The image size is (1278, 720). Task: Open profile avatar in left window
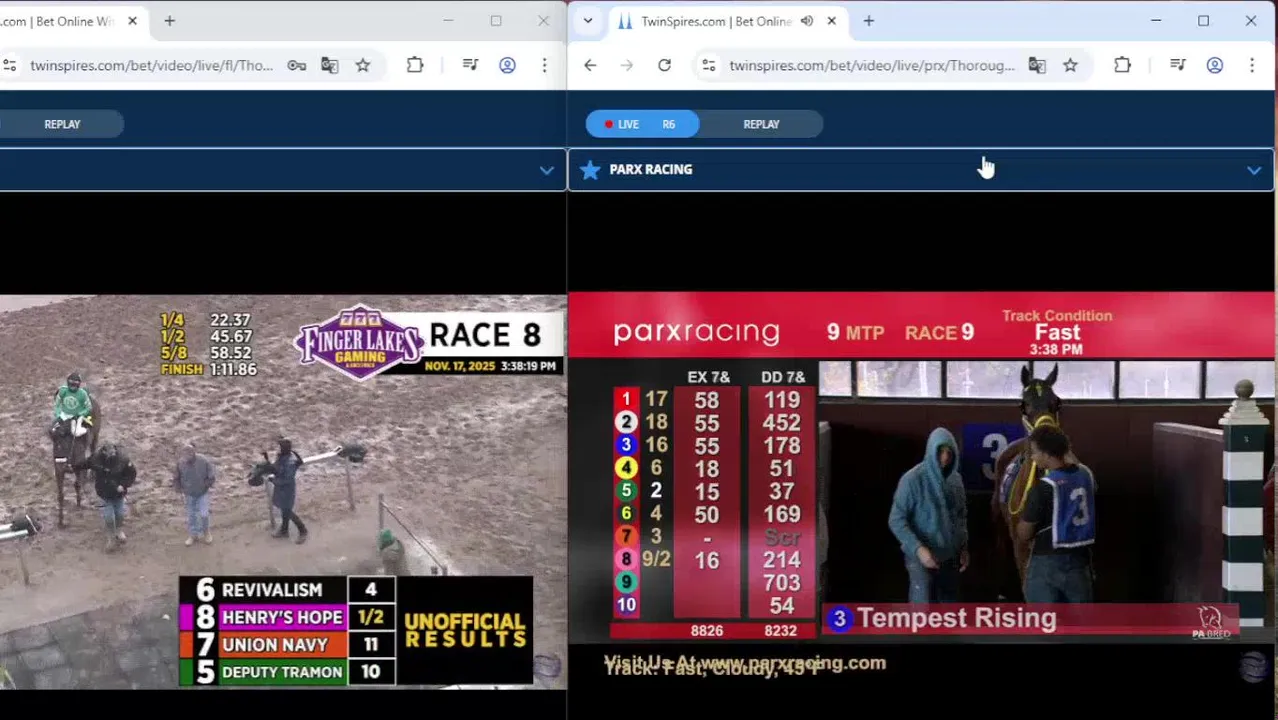point(507,65)
